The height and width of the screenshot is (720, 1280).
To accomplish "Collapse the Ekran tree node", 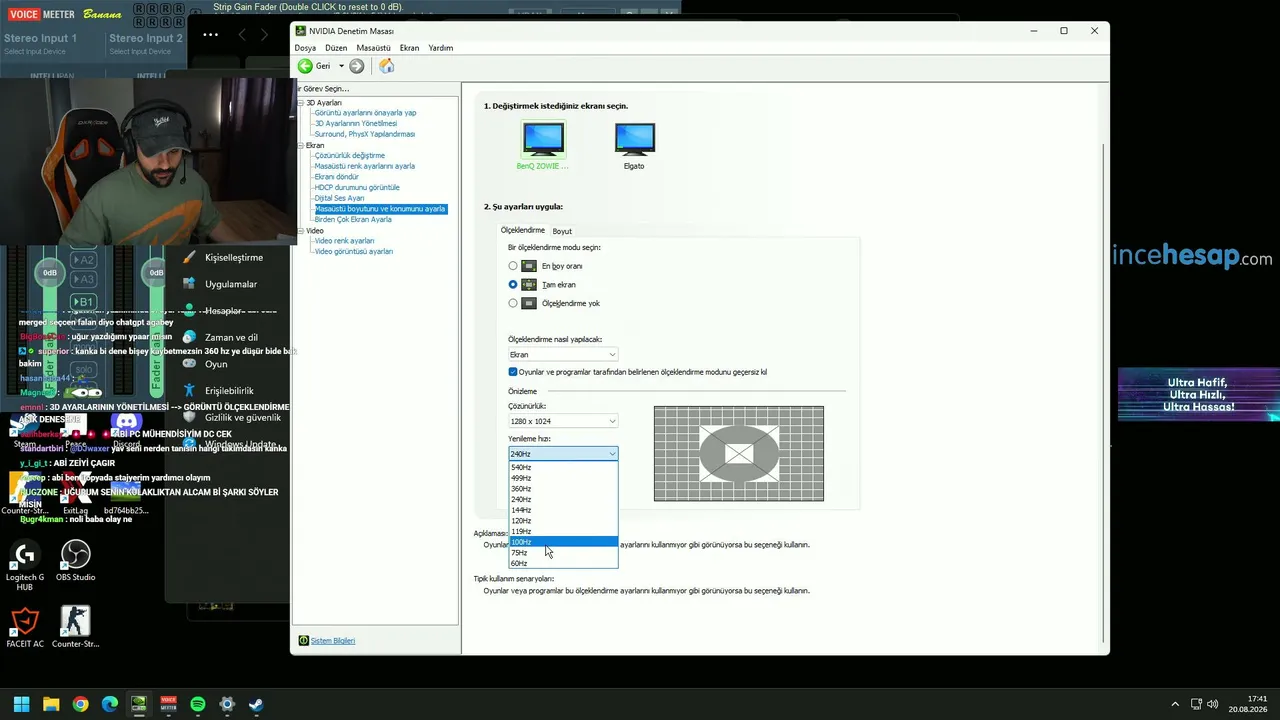I will [300, 145].
